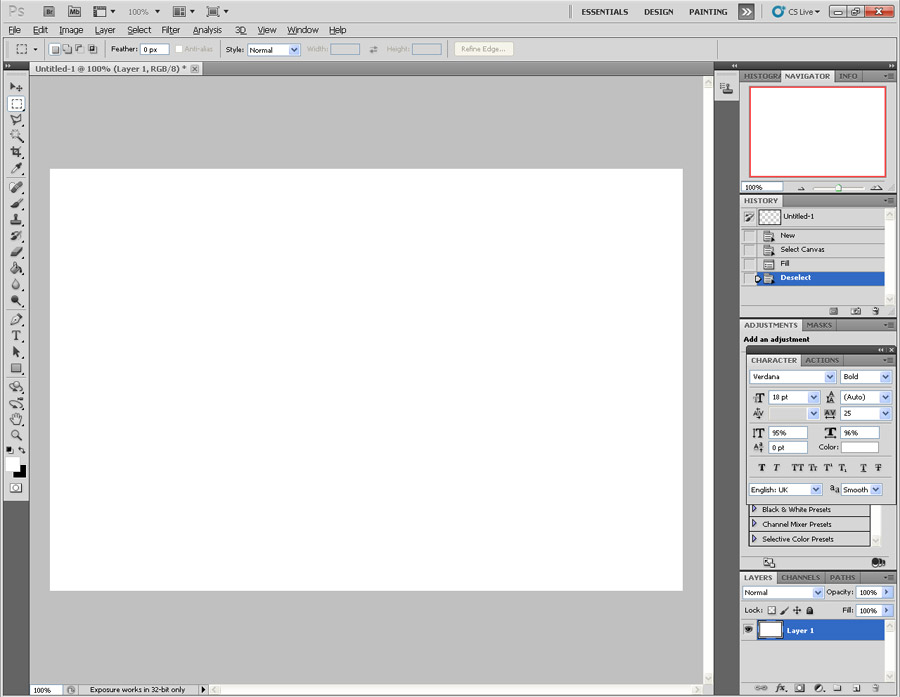This screenshot has width=900, height=697.
Task: Click the Character panel text color swatch
Action: 860,447
